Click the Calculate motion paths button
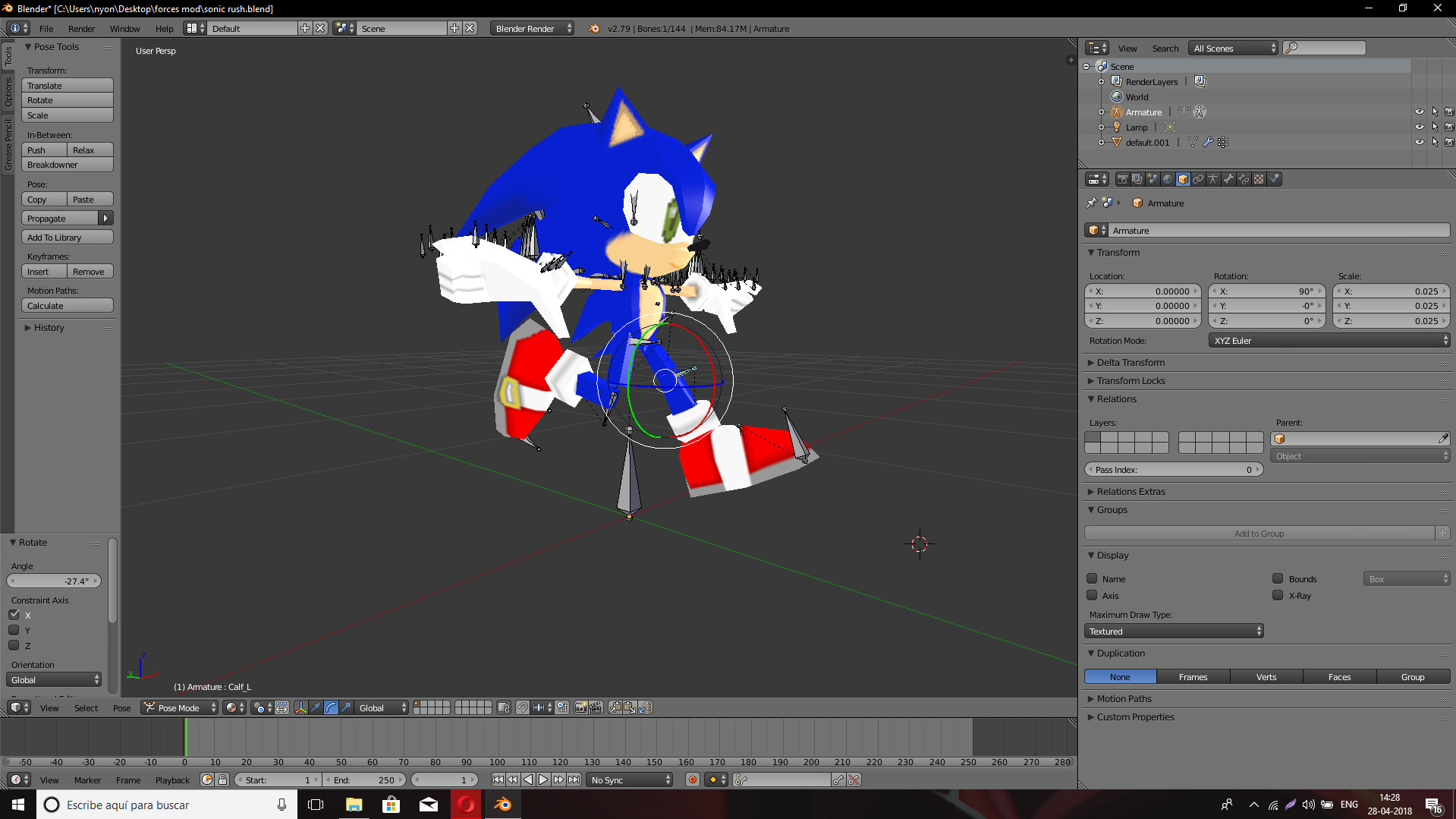 pos(68,306)
